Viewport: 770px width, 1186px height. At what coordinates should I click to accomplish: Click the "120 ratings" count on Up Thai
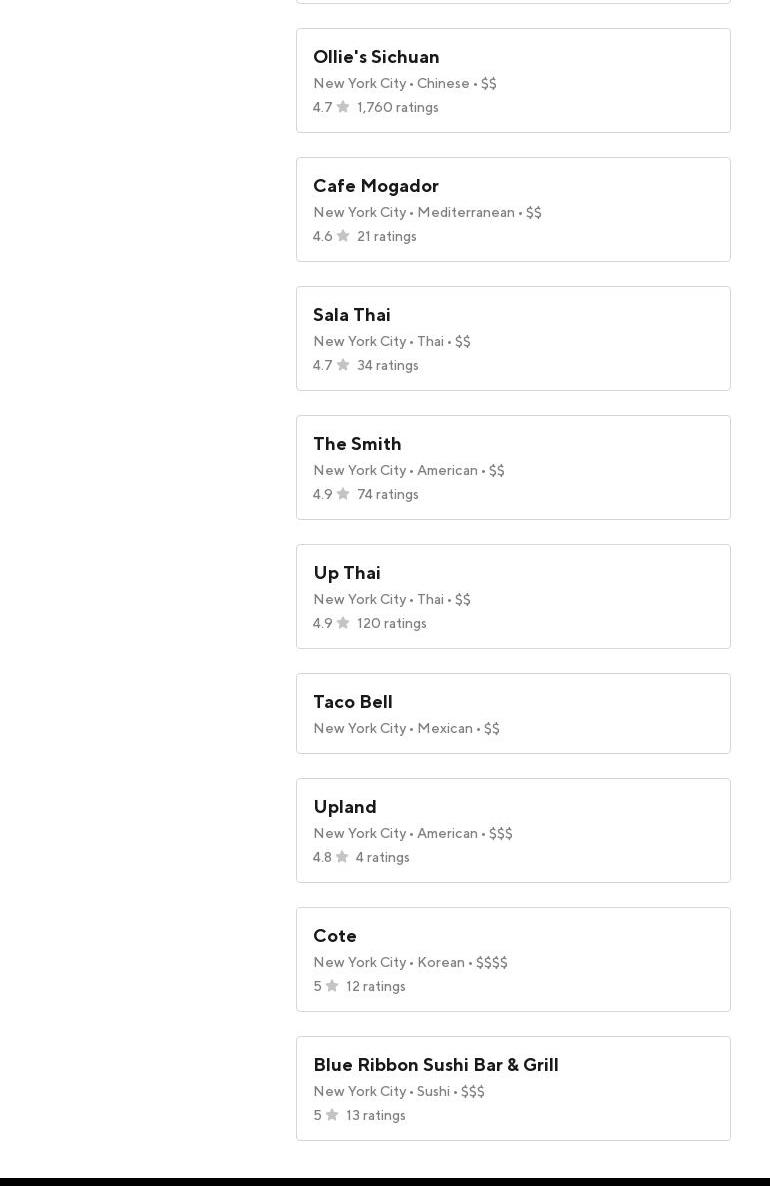pos(392,624)
